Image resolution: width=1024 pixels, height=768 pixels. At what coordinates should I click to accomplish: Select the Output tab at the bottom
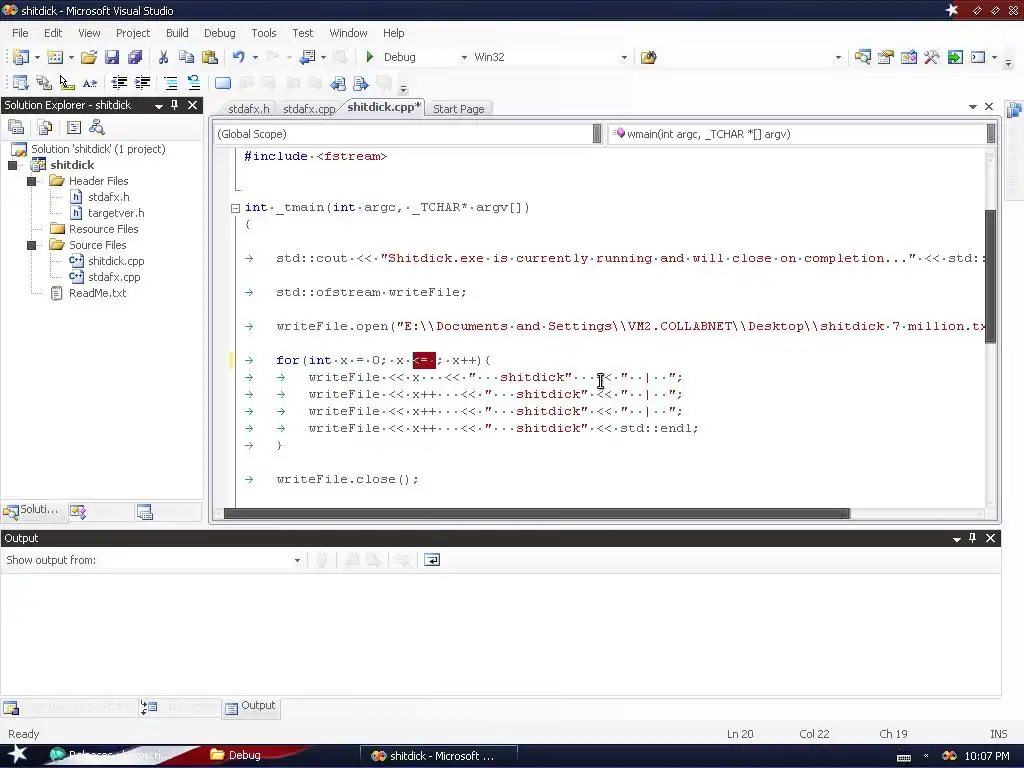[x=251, y=706]
